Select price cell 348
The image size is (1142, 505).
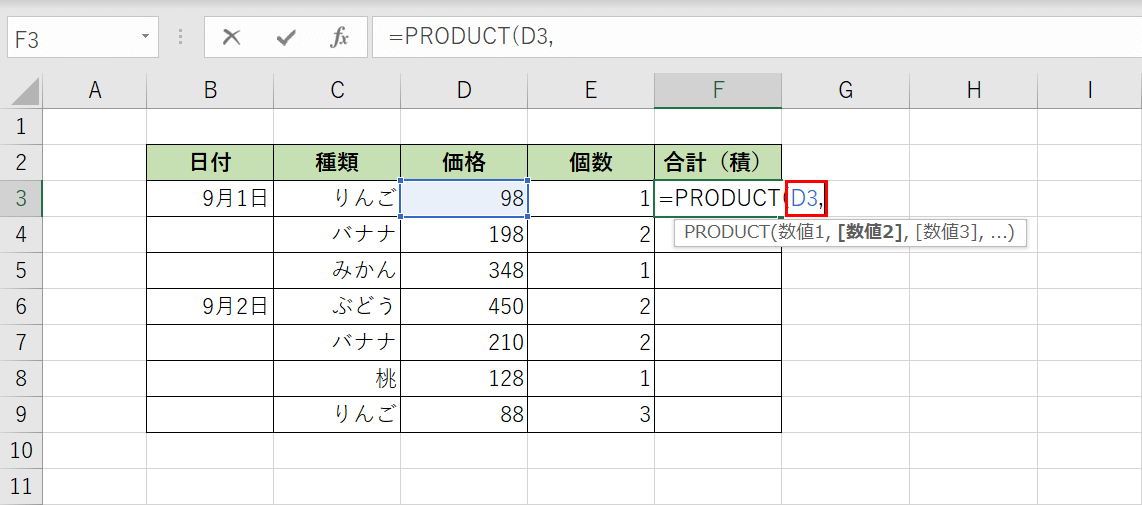click(x=464, y=270)
